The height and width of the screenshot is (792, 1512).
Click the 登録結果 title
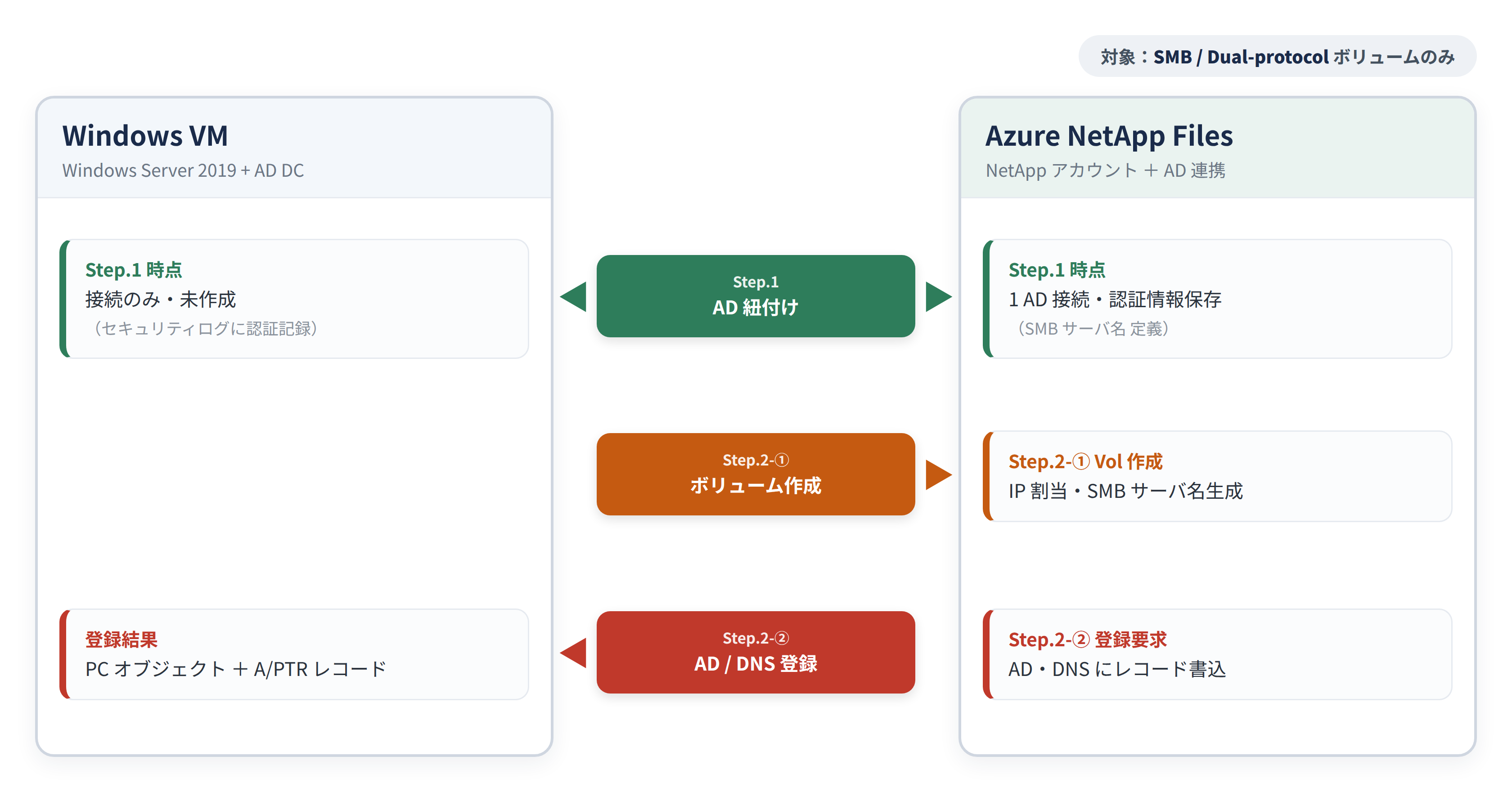(x=121, y=640)
